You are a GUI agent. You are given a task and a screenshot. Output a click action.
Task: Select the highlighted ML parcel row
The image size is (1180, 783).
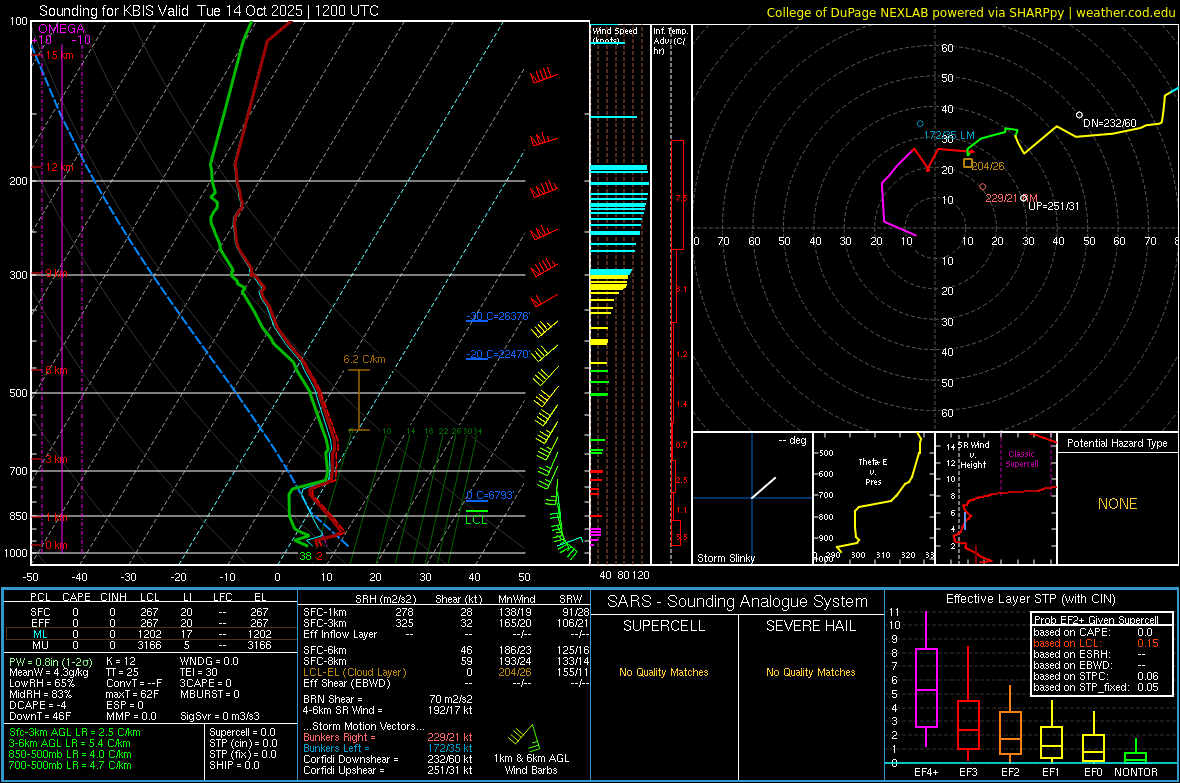[151, 634]
